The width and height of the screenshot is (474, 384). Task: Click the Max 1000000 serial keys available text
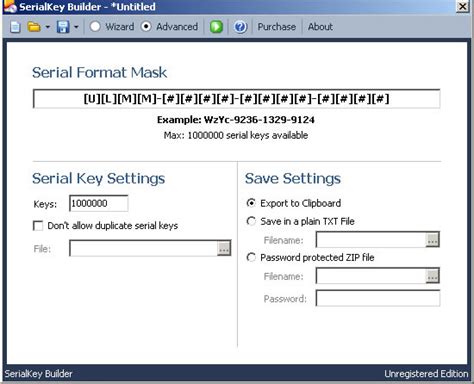click(x=236, y=135)
